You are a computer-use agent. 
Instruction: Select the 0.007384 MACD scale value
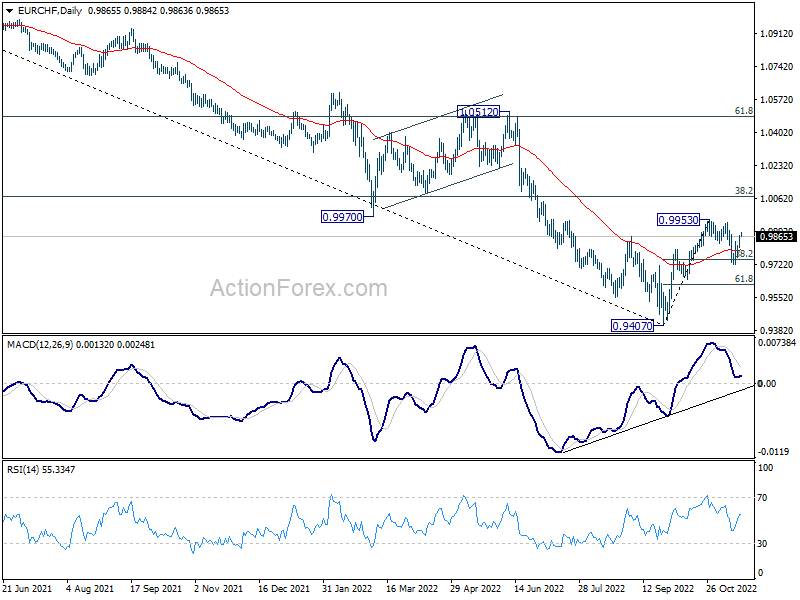pos(778,343)
